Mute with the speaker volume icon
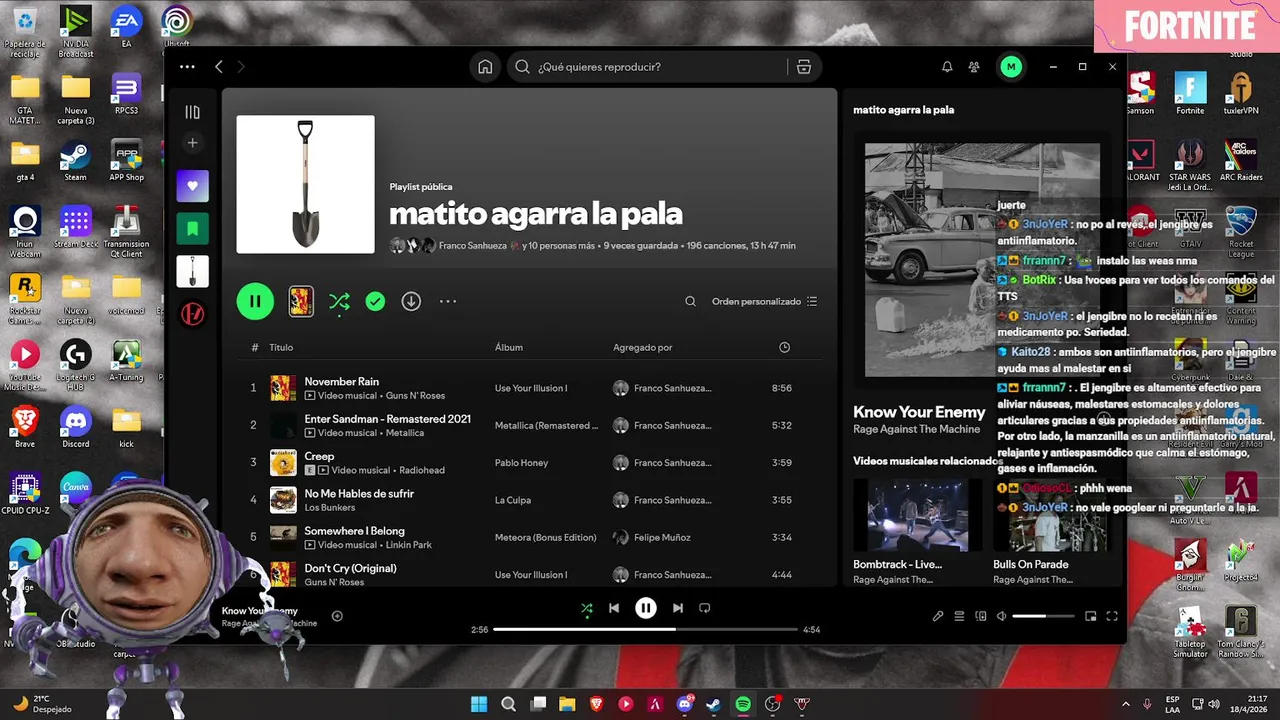This screenshot has width=1280, height=720. pyautogui.click(x=1001, y=616)
